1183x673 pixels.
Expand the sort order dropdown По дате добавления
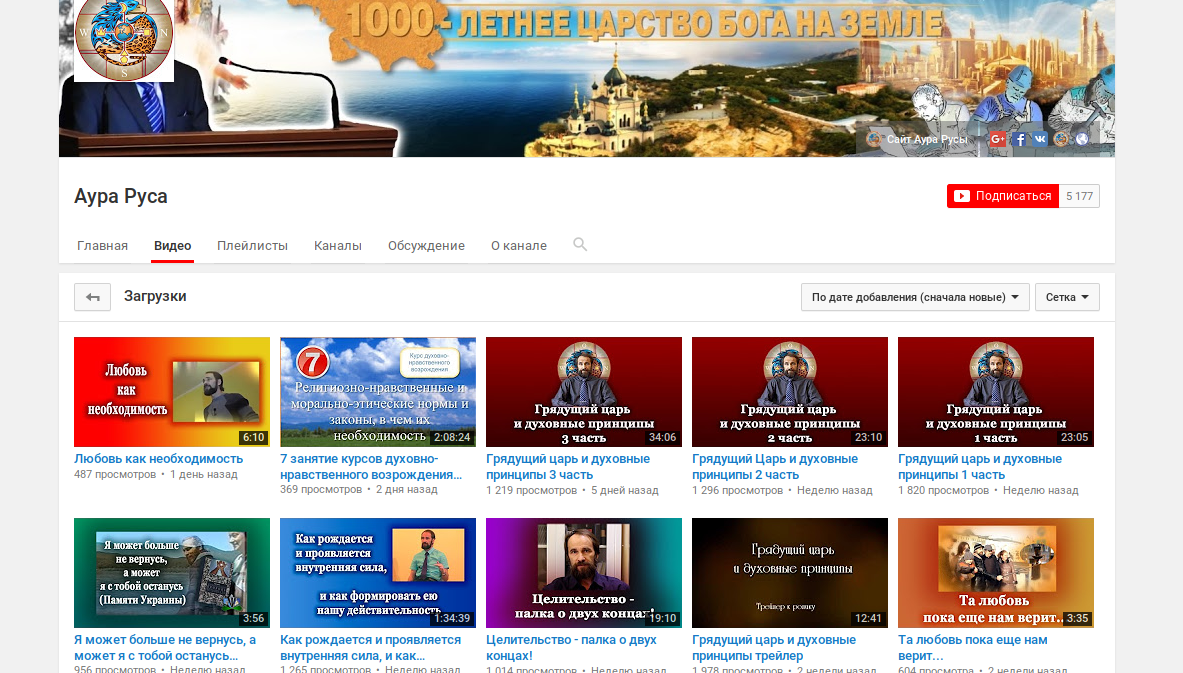pos(914,297)
